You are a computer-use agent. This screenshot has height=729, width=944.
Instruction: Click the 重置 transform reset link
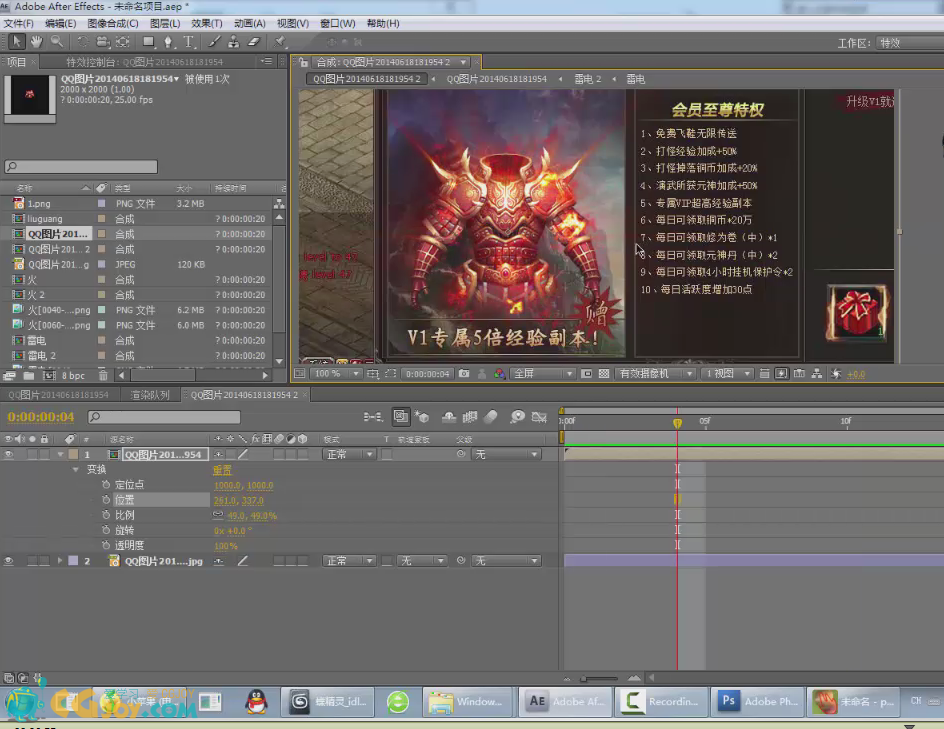point(222,470)
